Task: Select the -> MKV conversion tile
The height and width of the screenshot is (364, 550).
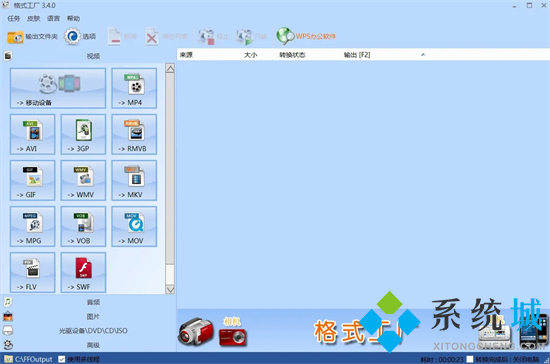Action: click(134, 180)
